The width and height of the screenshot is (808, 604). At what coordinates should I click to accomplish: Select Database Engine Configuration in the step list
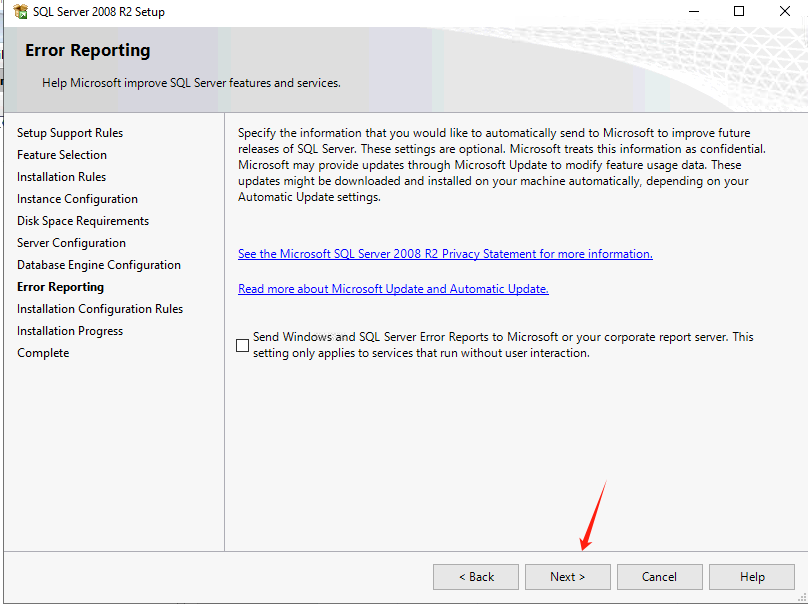(99, 265)
